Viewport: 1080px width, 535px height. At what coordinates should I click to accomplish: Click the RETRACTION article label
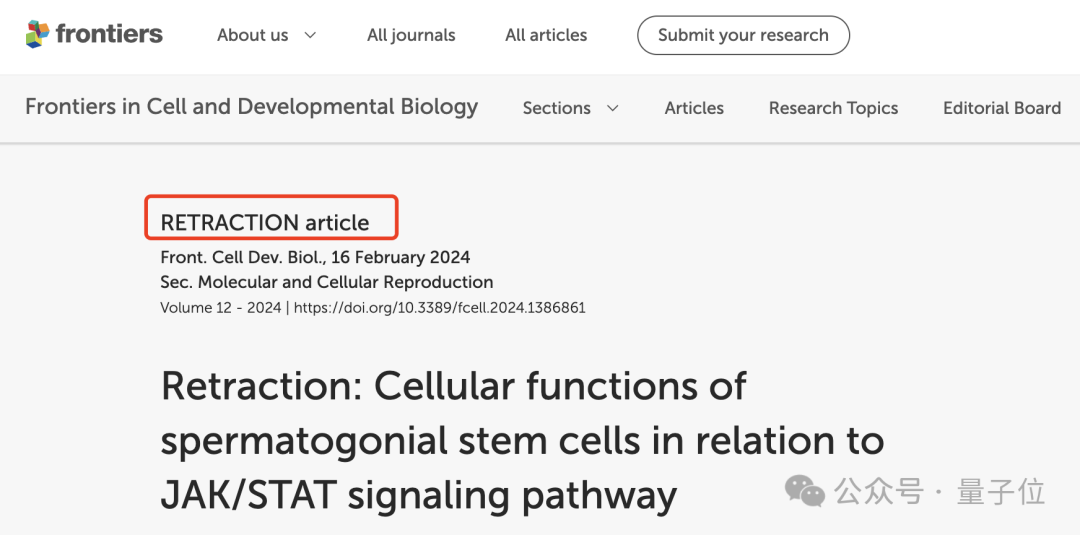tap(265, 222)
